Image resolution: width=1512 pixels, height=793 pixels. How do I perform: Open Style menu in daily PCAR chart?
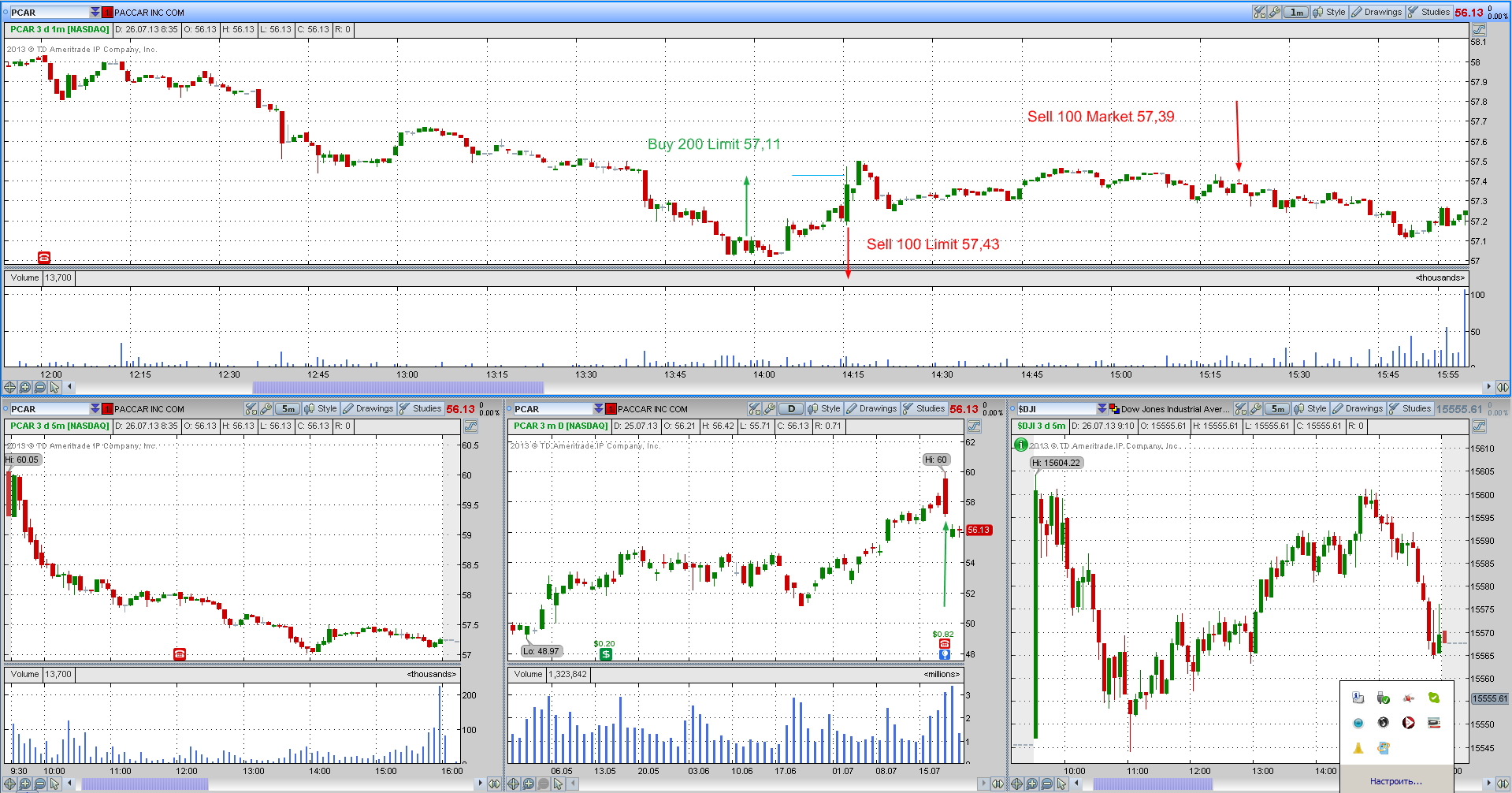tap(824, 408)
